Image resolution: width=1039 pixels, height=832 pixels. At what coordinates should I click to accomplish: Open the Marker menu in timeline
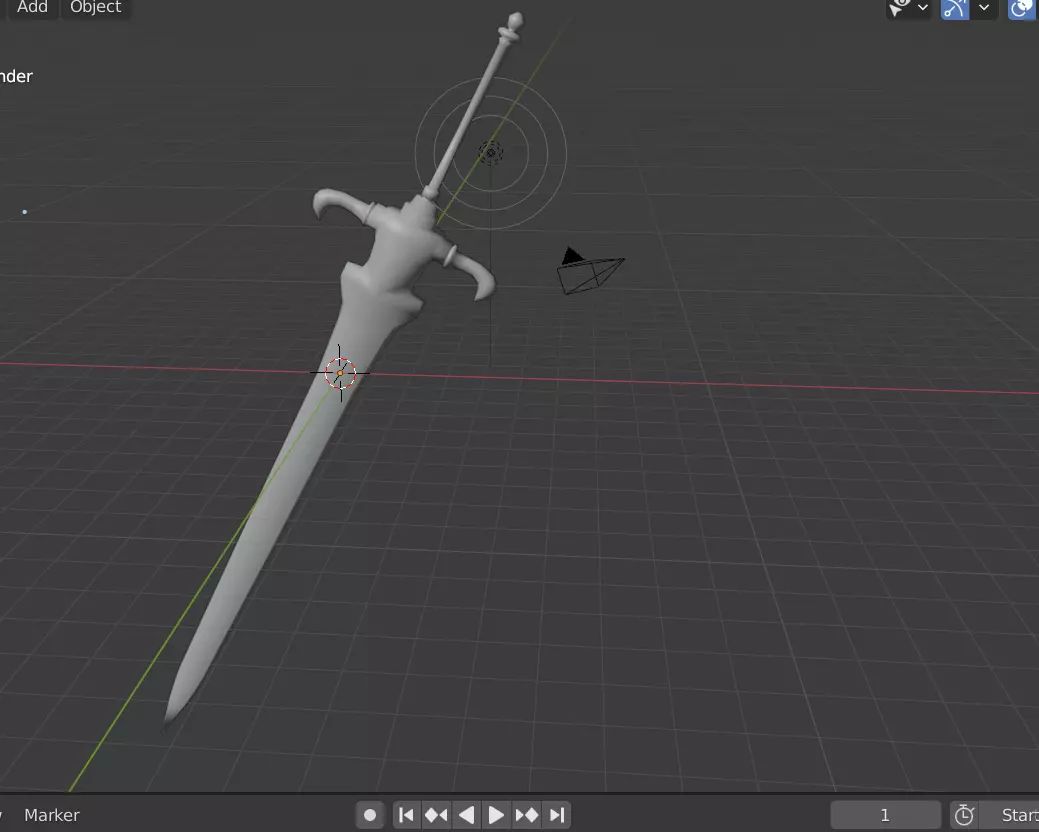pyautogui.click(x=52, y=815)
